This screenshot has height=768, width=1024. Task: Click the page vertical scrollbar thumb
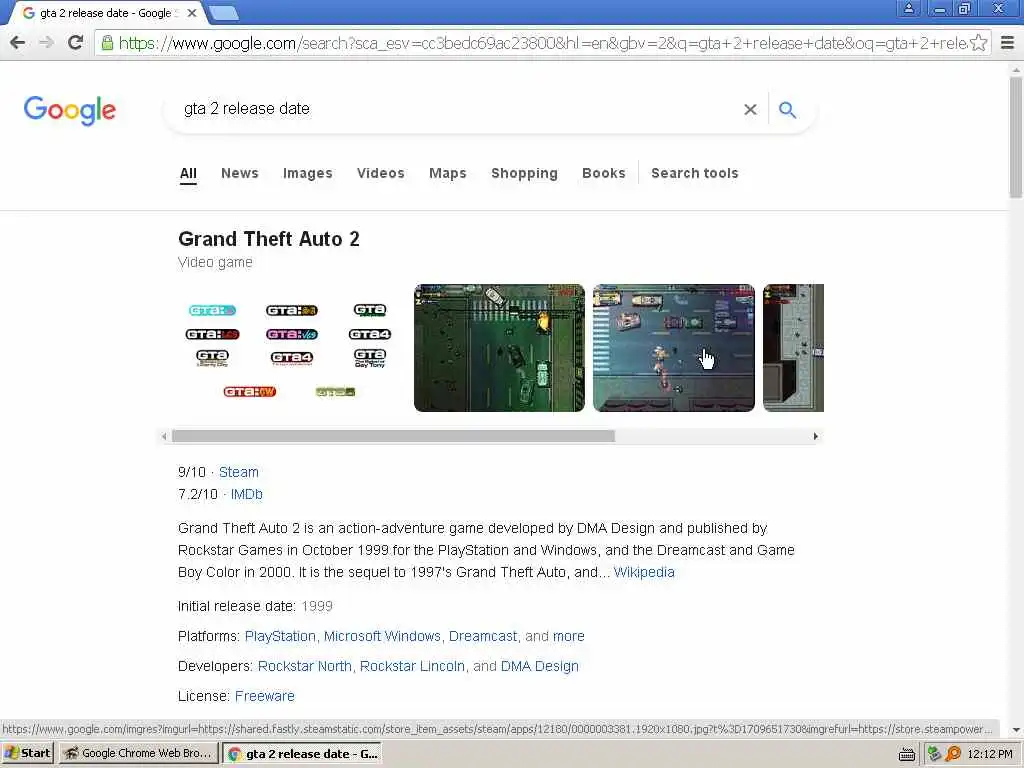[1016, 137]
